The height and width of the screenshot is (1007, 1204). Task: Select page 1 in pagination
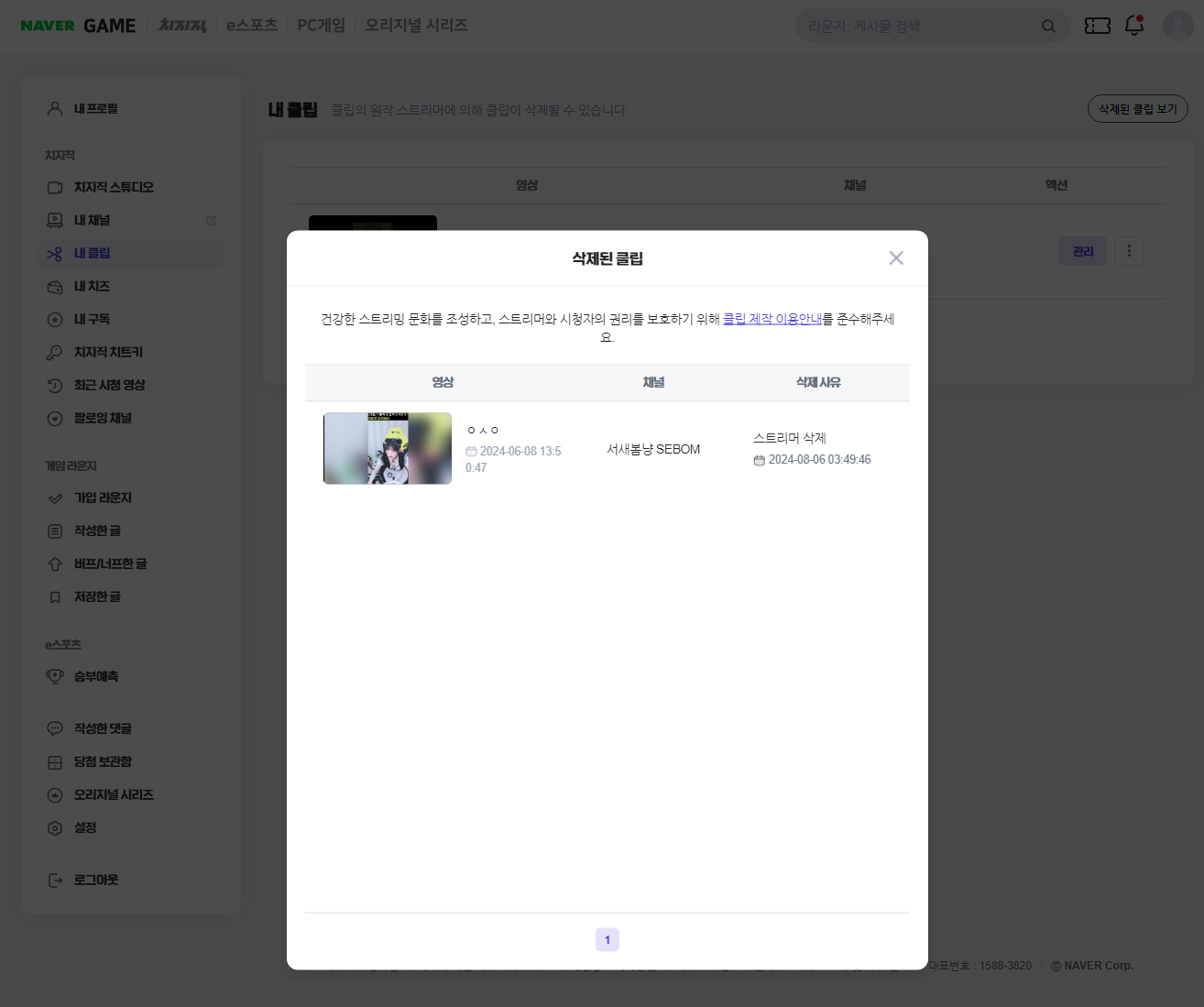[607, 939]
